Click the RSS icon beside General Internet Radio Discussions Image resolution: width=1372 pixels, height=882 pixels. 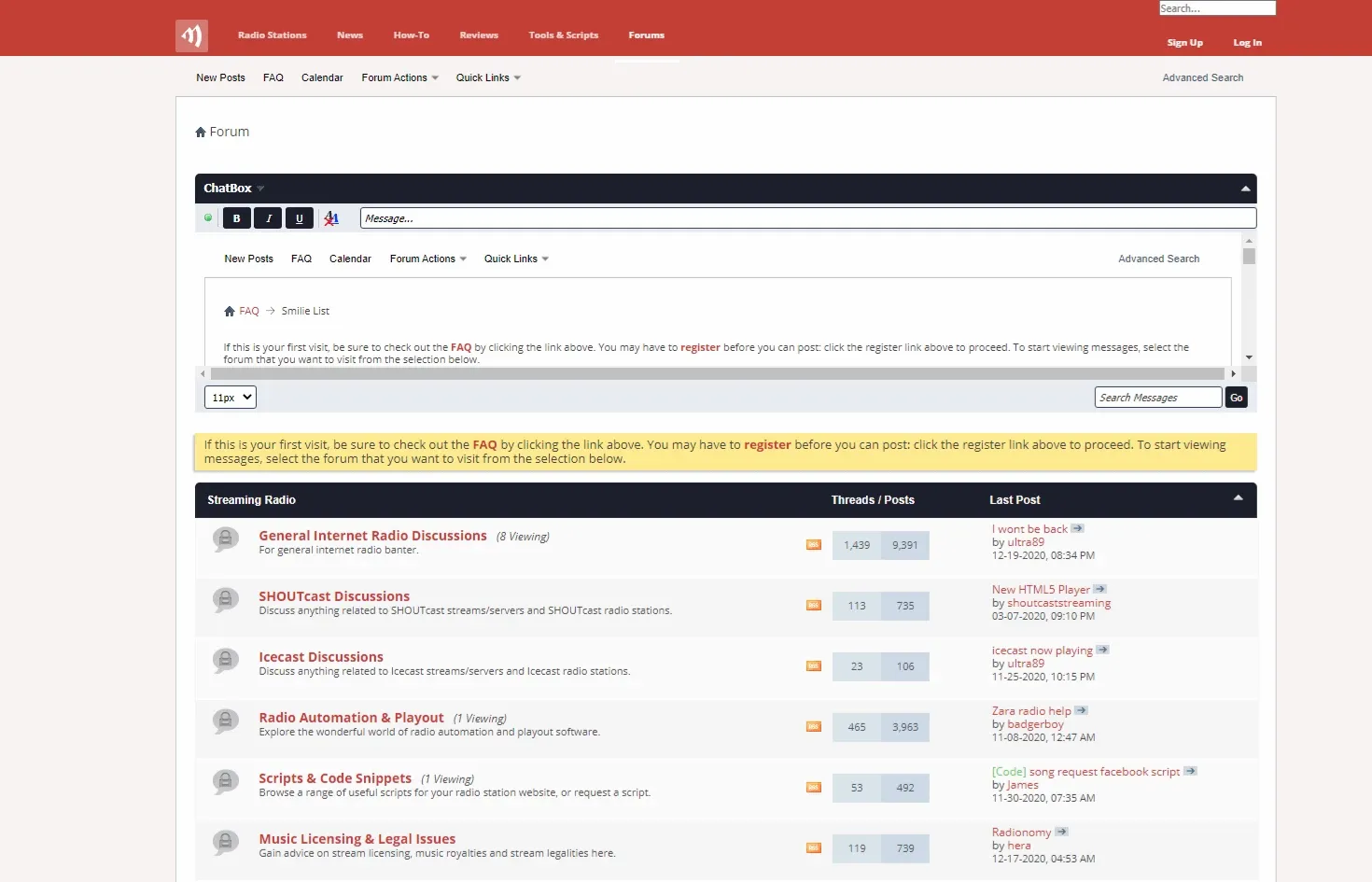[x=812, y=544]
